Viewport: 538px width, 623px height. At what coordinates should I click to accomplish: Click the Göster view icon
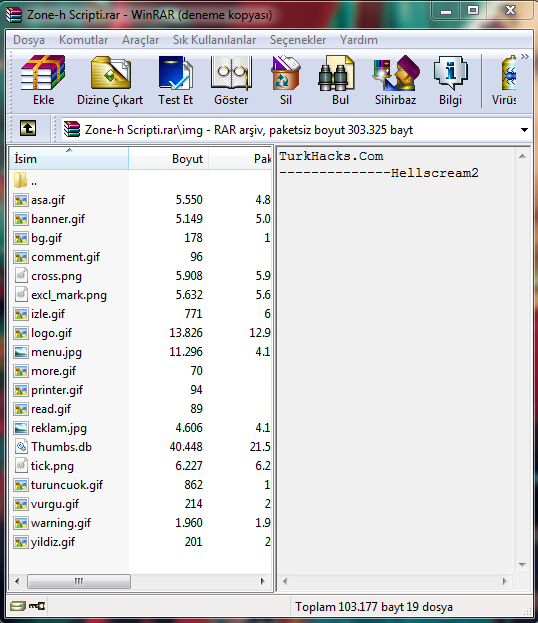click(x=231, y=81)
